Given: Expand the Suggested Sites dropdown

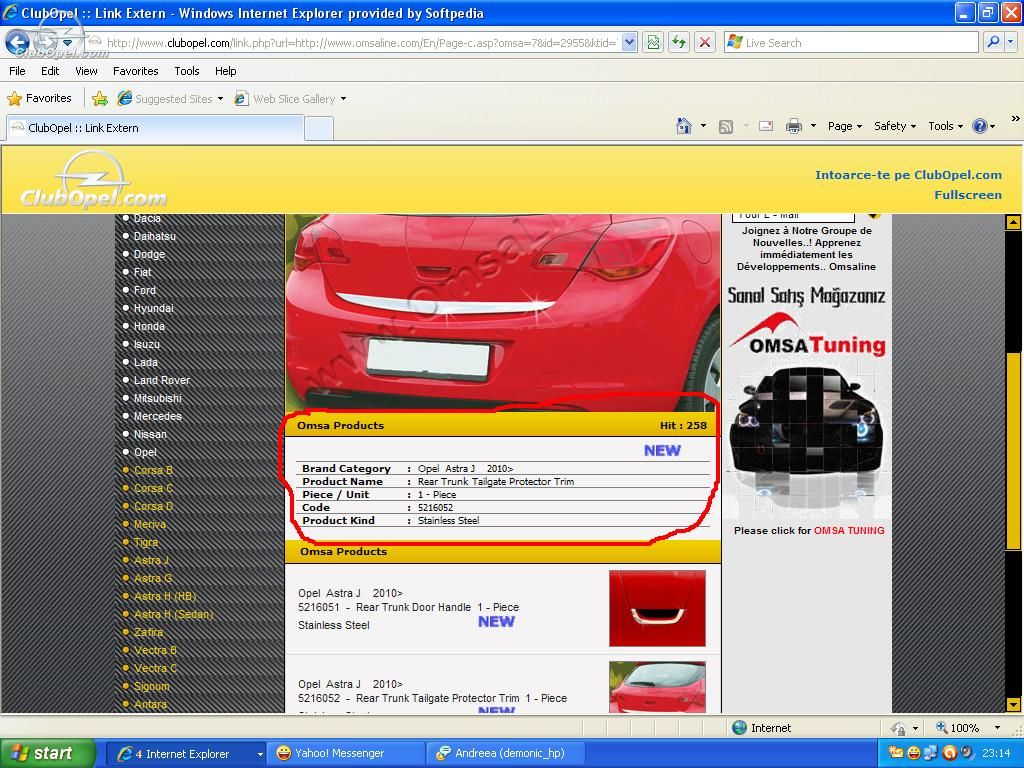Looking at the screenshot, I should tap(220, 99).
